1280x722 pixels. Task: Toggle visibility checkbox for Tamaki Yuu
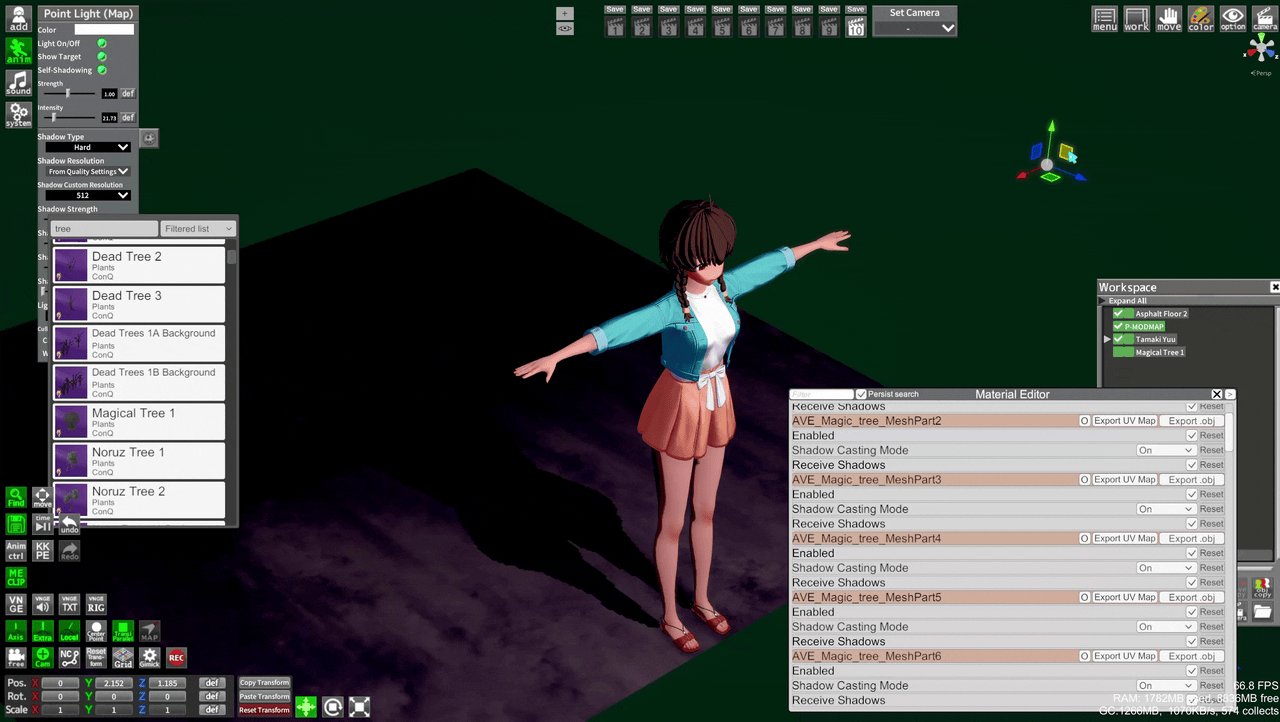pos(1119,339)
